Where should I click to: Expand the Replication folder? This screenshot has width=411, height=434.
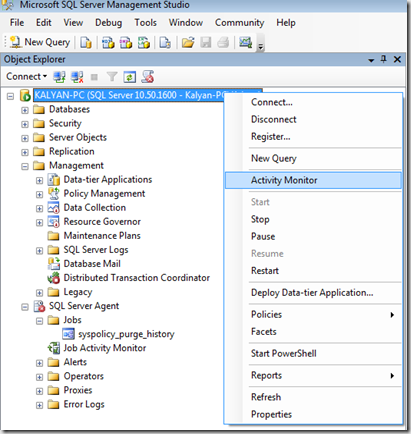coord(25,152)
